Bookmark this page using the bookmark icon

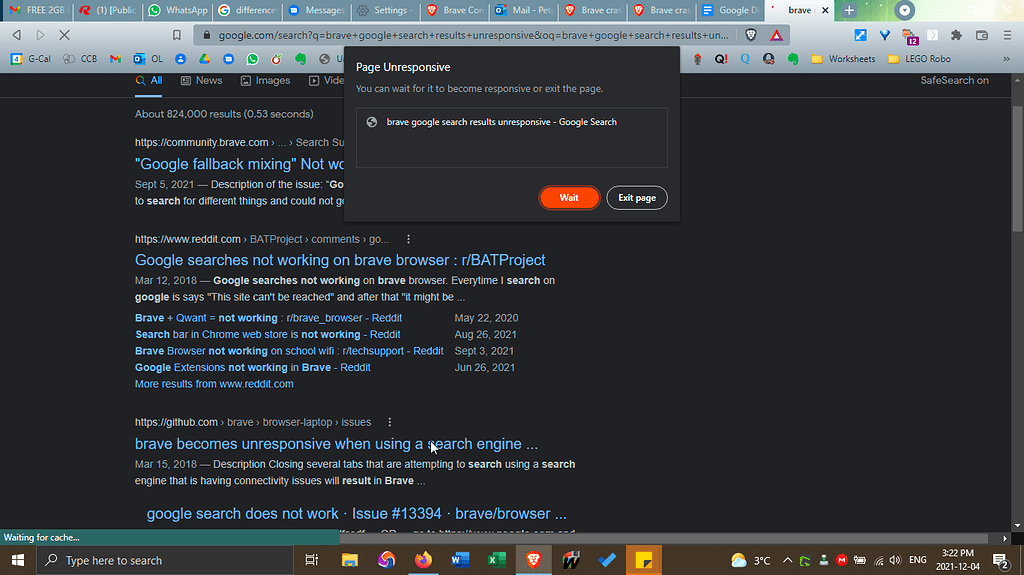click(176, 35)
